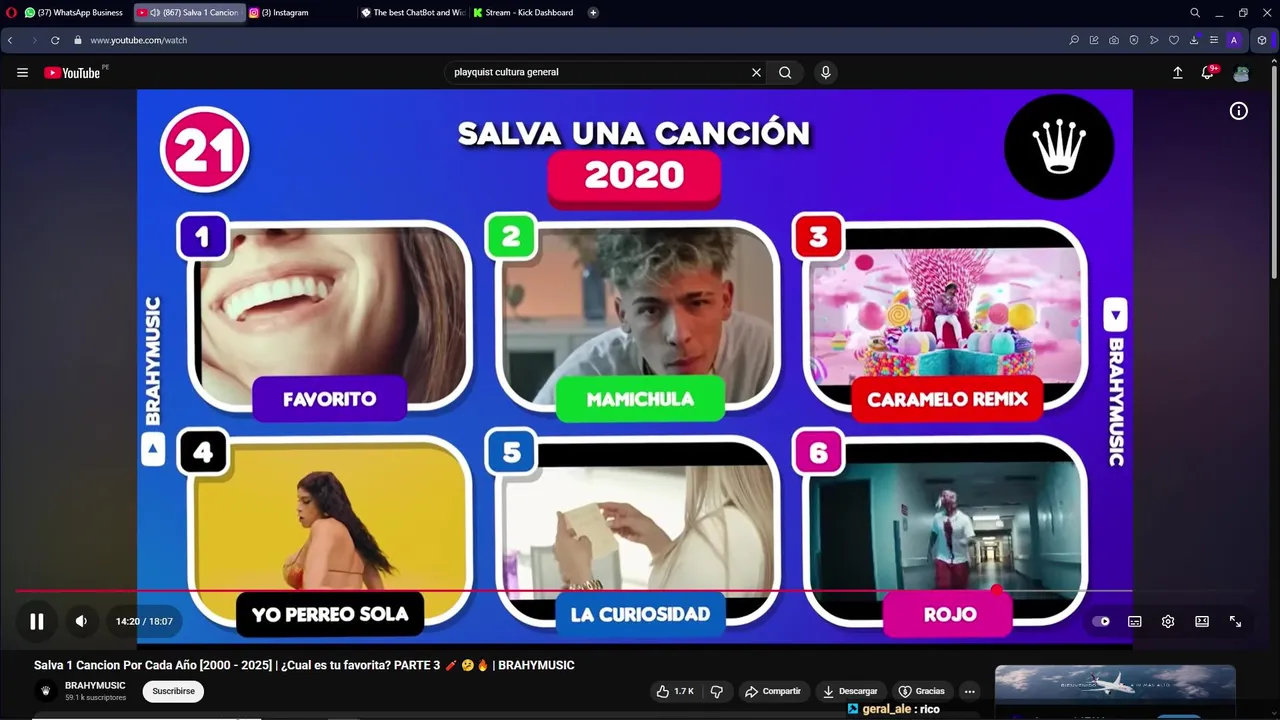Pause the video playback
Screen dimensions: 1280x720
pos(36,621)
